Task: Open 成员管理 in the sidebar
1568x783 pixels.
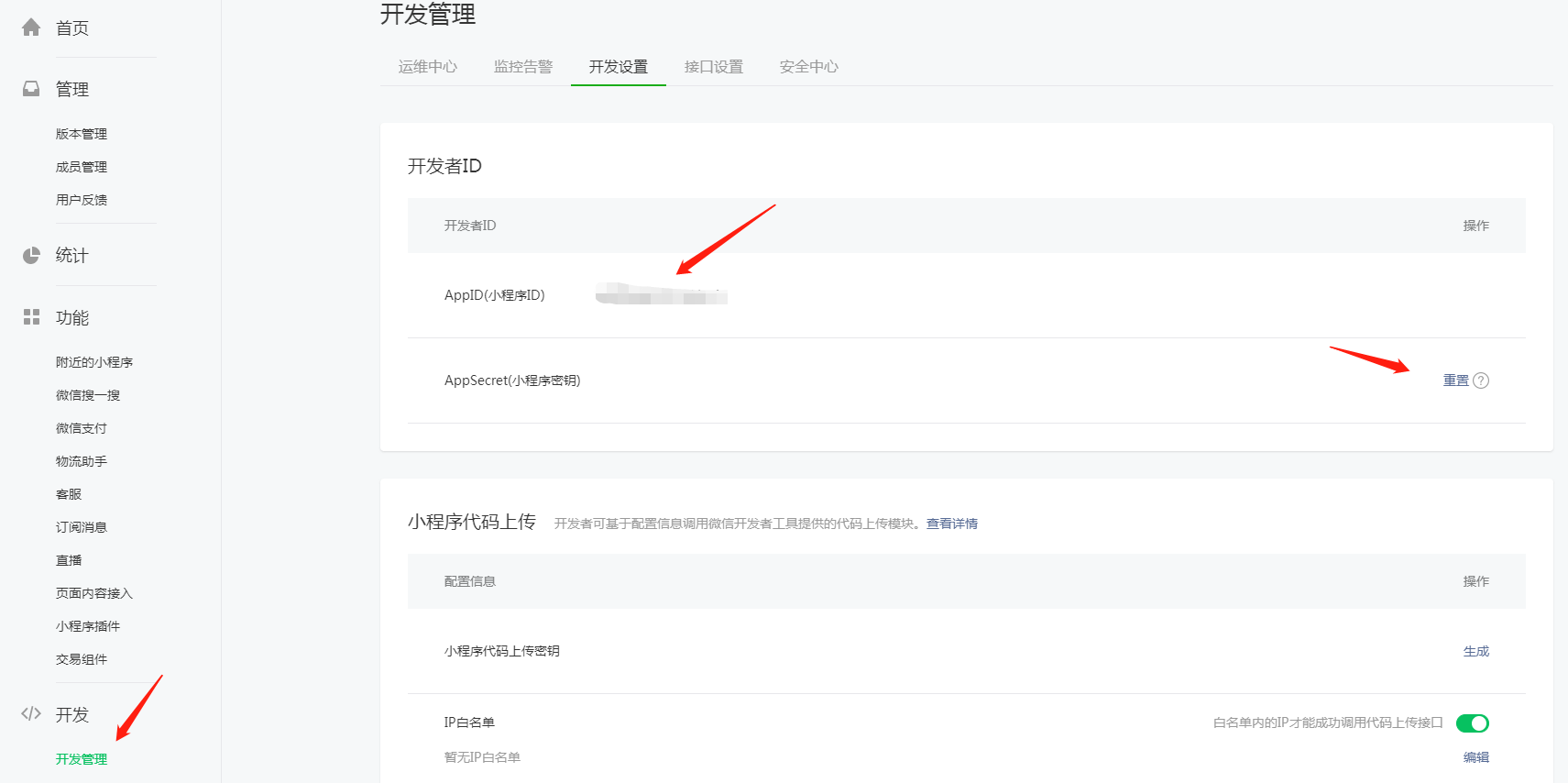Action: (x=82, y=167)
